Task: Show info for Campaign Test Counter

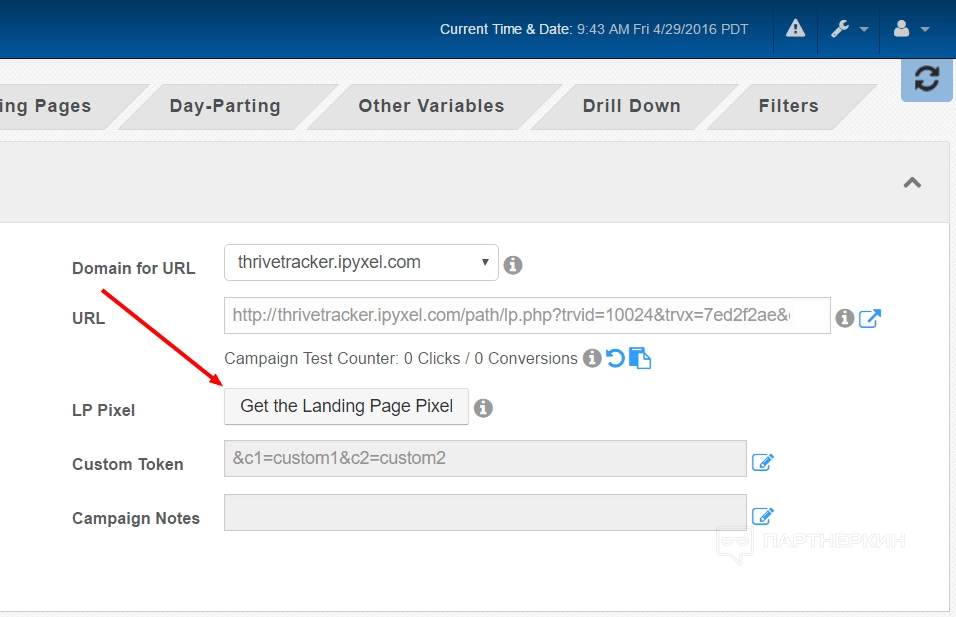Action: click(x=592, y=358)
